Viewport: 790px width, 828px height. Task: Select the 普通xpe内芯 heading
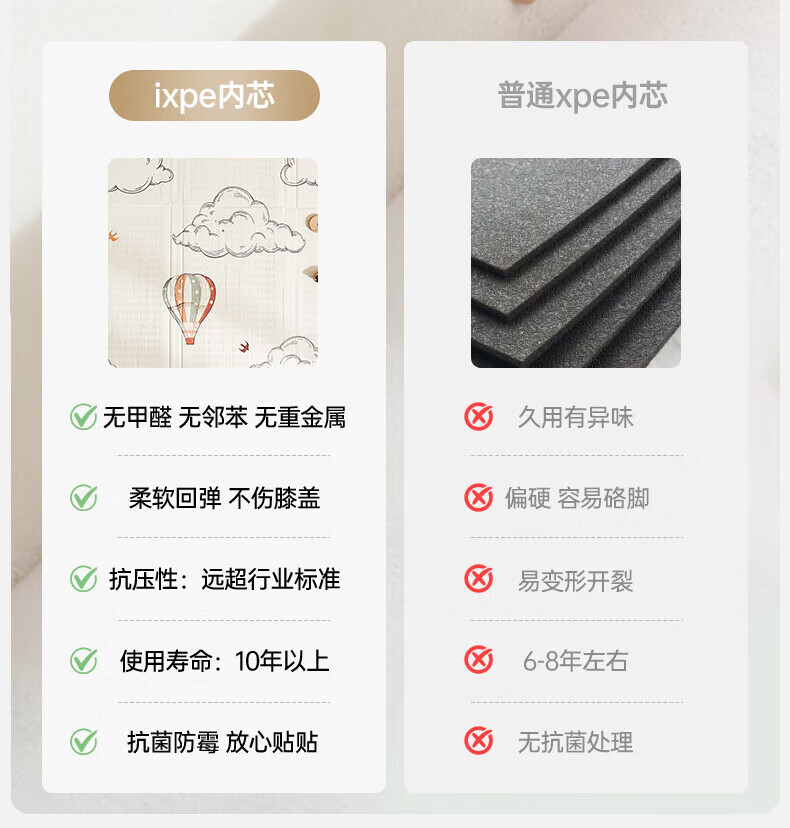click(582, 96)
